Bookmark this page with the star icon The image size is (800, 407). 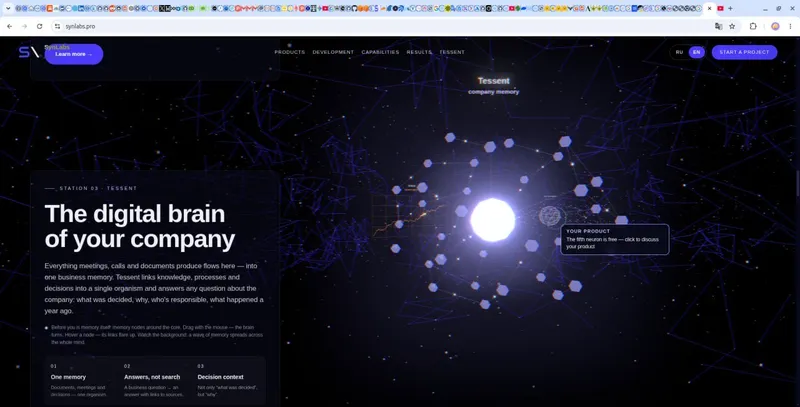(732, 26)
